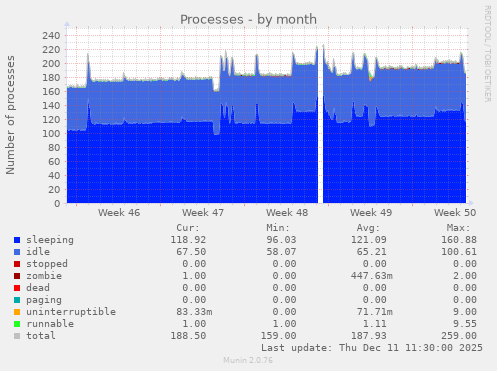Click total minimum value 159.00
Viewport: 497px width, 371px height.
click(278, 336)
